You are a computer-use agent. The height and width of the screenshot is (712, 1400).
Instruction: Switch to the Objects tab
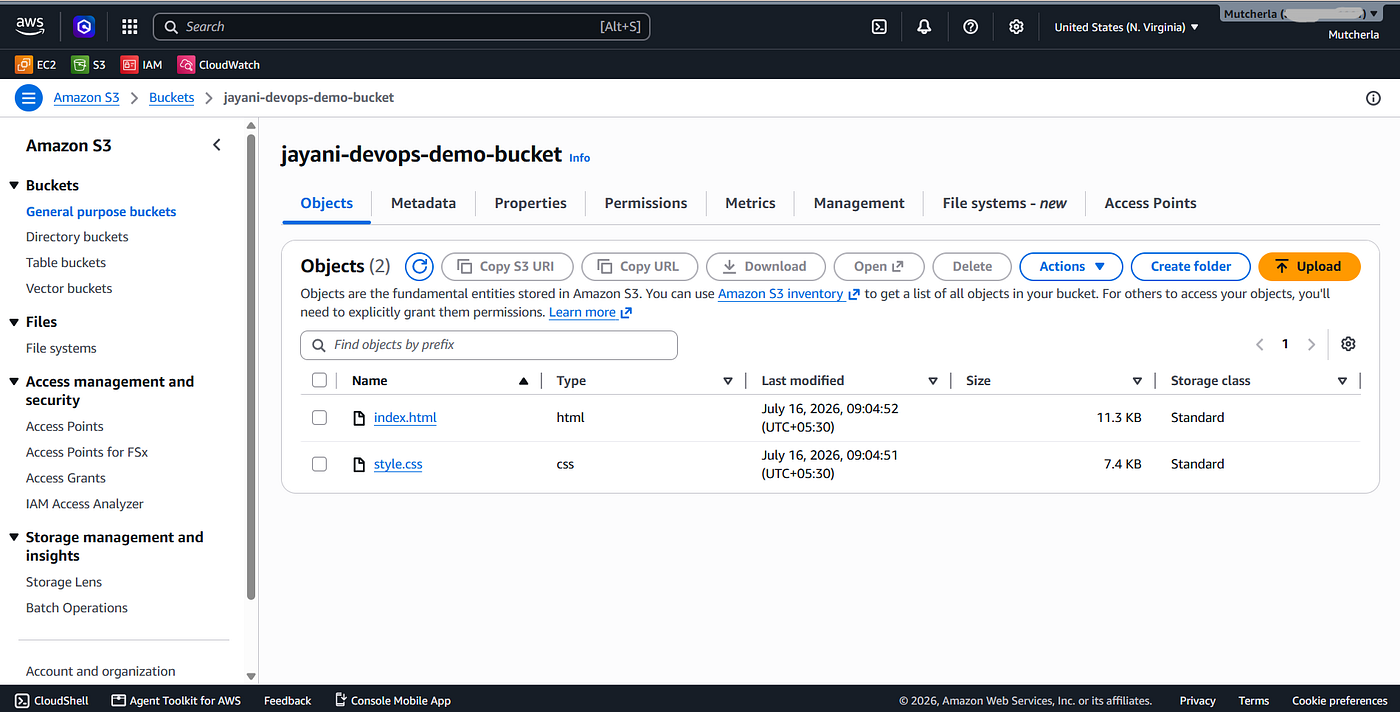(326, 203)
